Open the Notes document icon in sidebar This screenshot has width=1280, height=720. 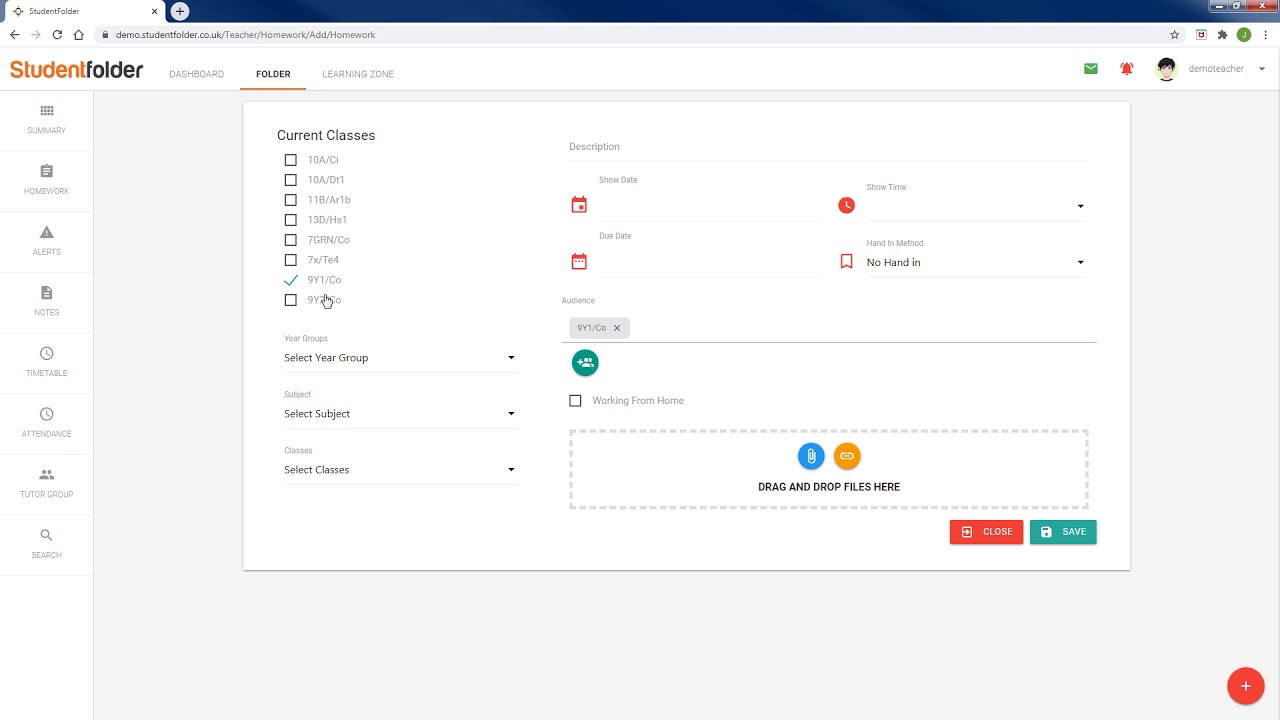click(47, 293)
